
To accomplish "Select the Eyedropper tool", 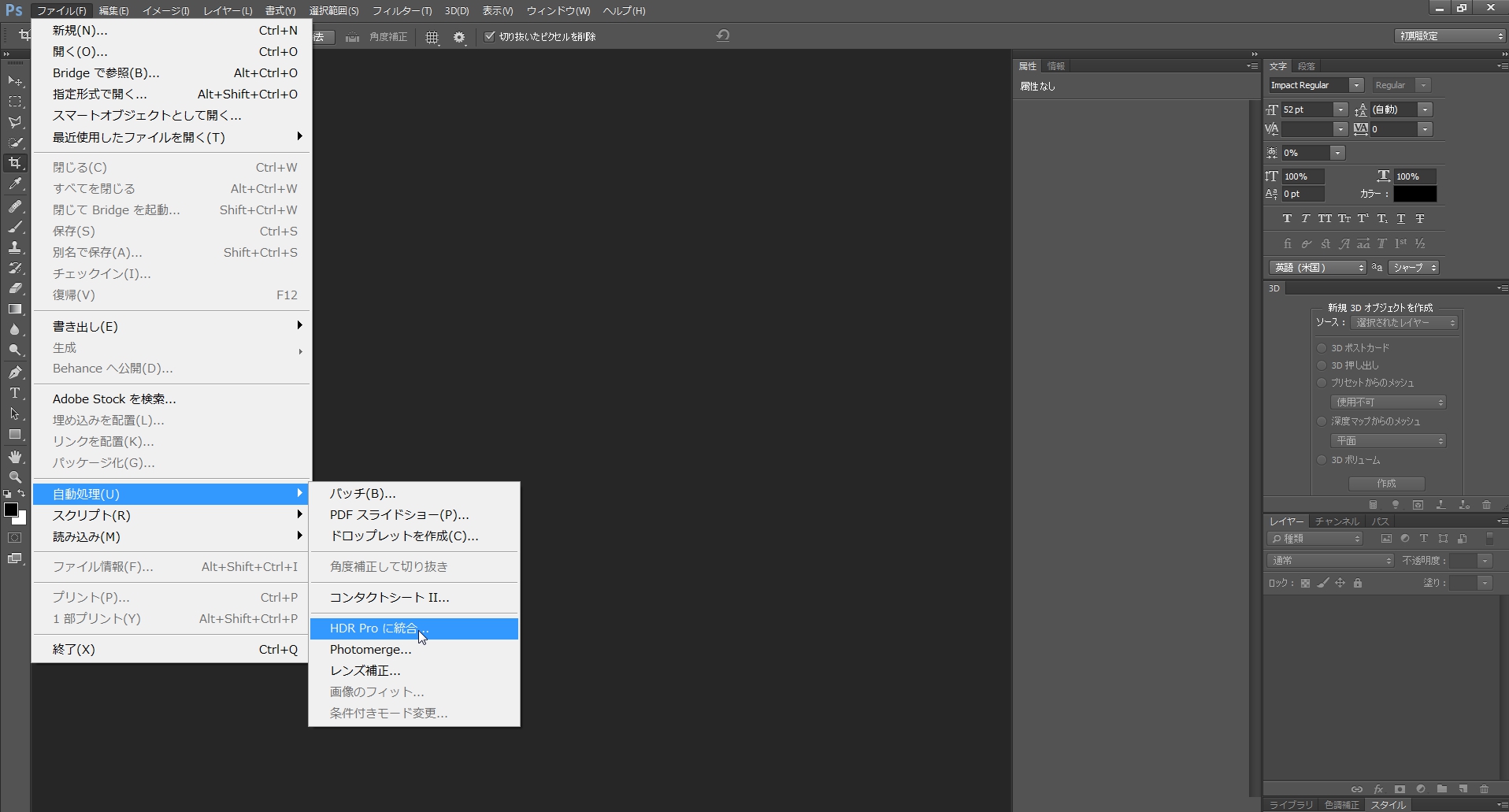I will (x=15, y=184).
